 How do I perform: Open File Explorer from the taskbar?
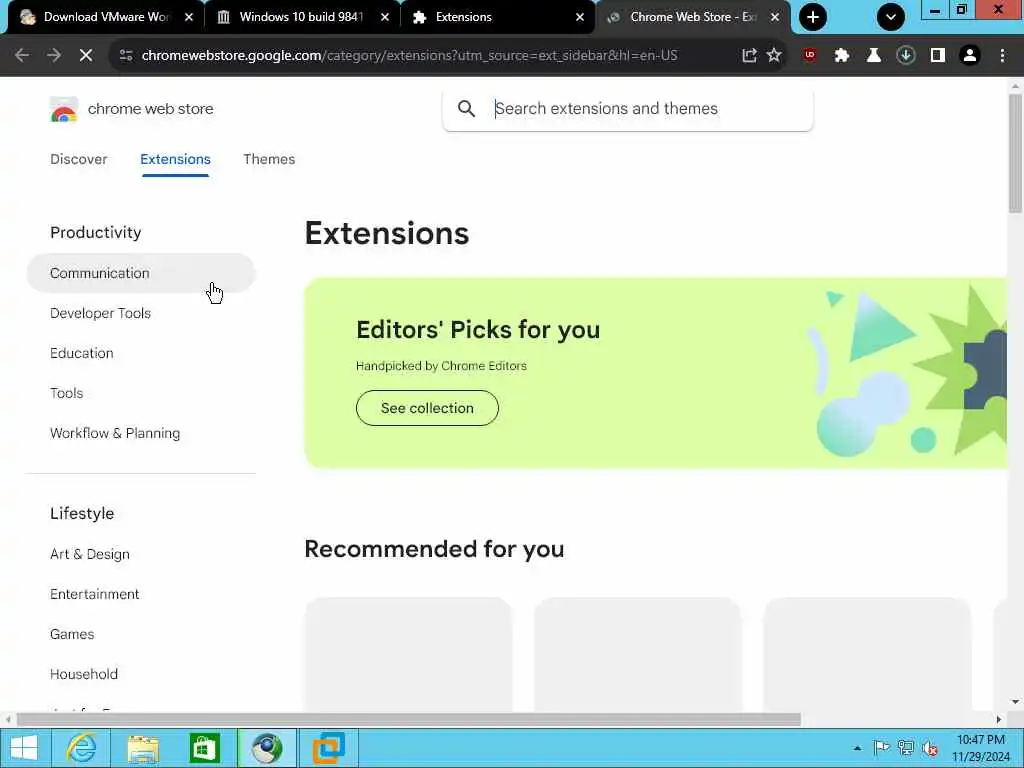pos(143,748)
